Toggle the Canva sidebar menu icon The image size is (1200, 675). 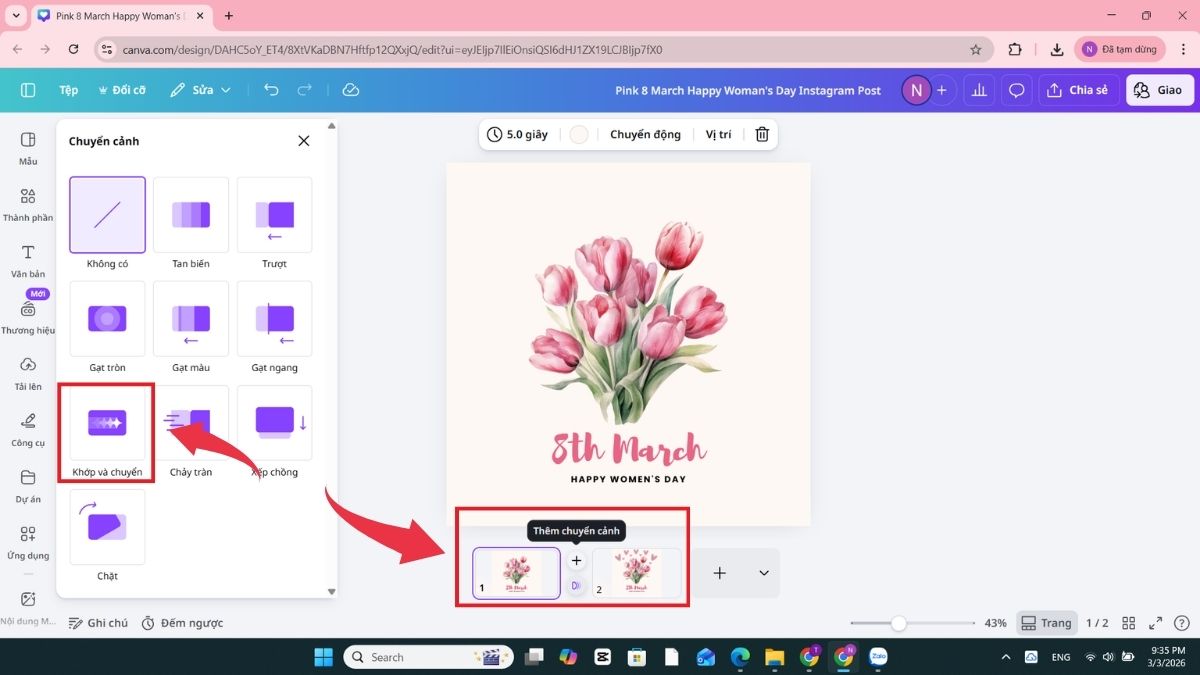click(x=28, y=90)
